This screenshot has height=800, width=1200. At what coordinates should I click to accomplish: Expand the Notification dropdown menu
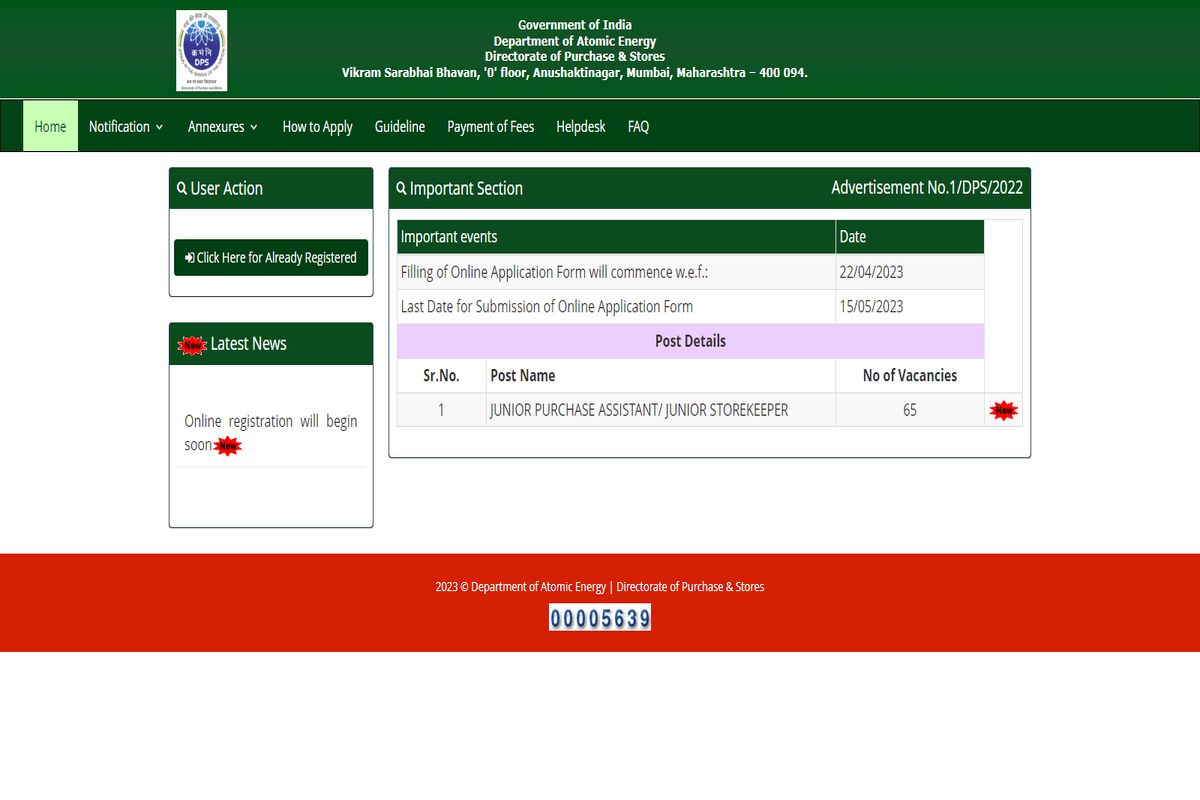point(126,127)
